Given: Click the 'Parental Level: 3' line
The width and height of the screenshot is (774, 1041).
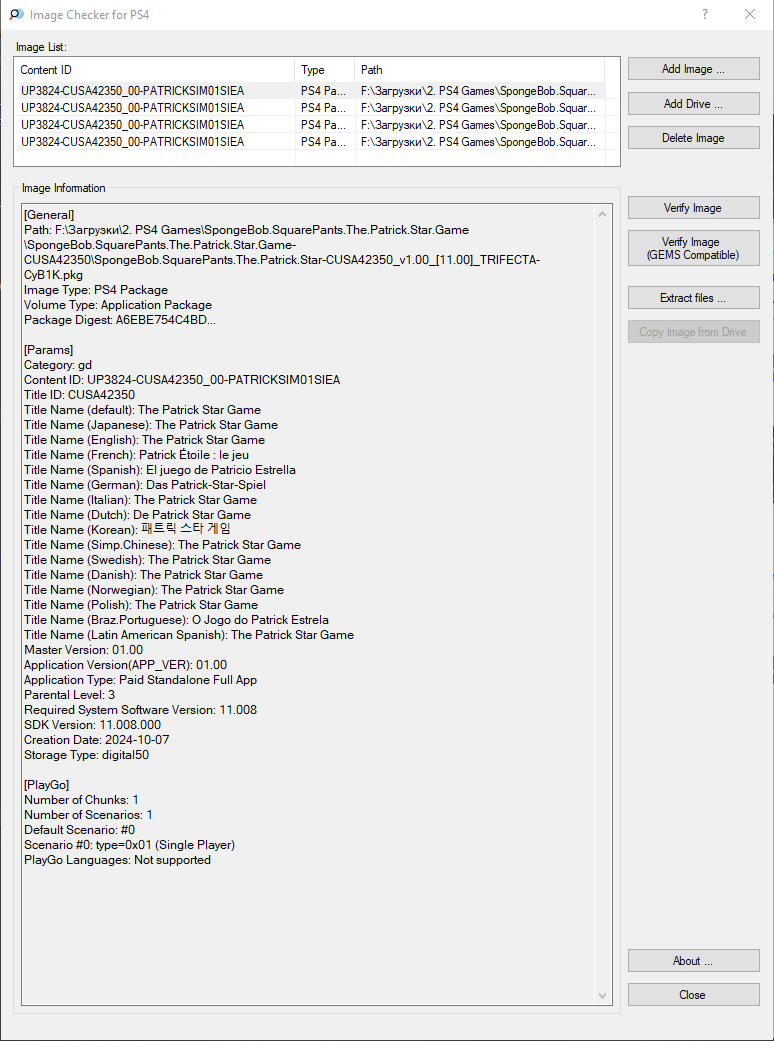Looking at the screenshot, I should (69, 694).
